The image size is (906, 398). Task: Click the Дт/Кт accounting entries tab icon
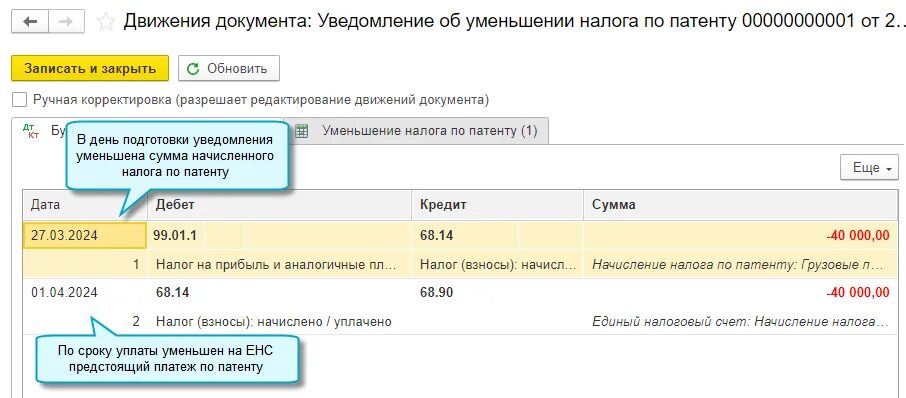pyautogui.click(x=31, y=131)
